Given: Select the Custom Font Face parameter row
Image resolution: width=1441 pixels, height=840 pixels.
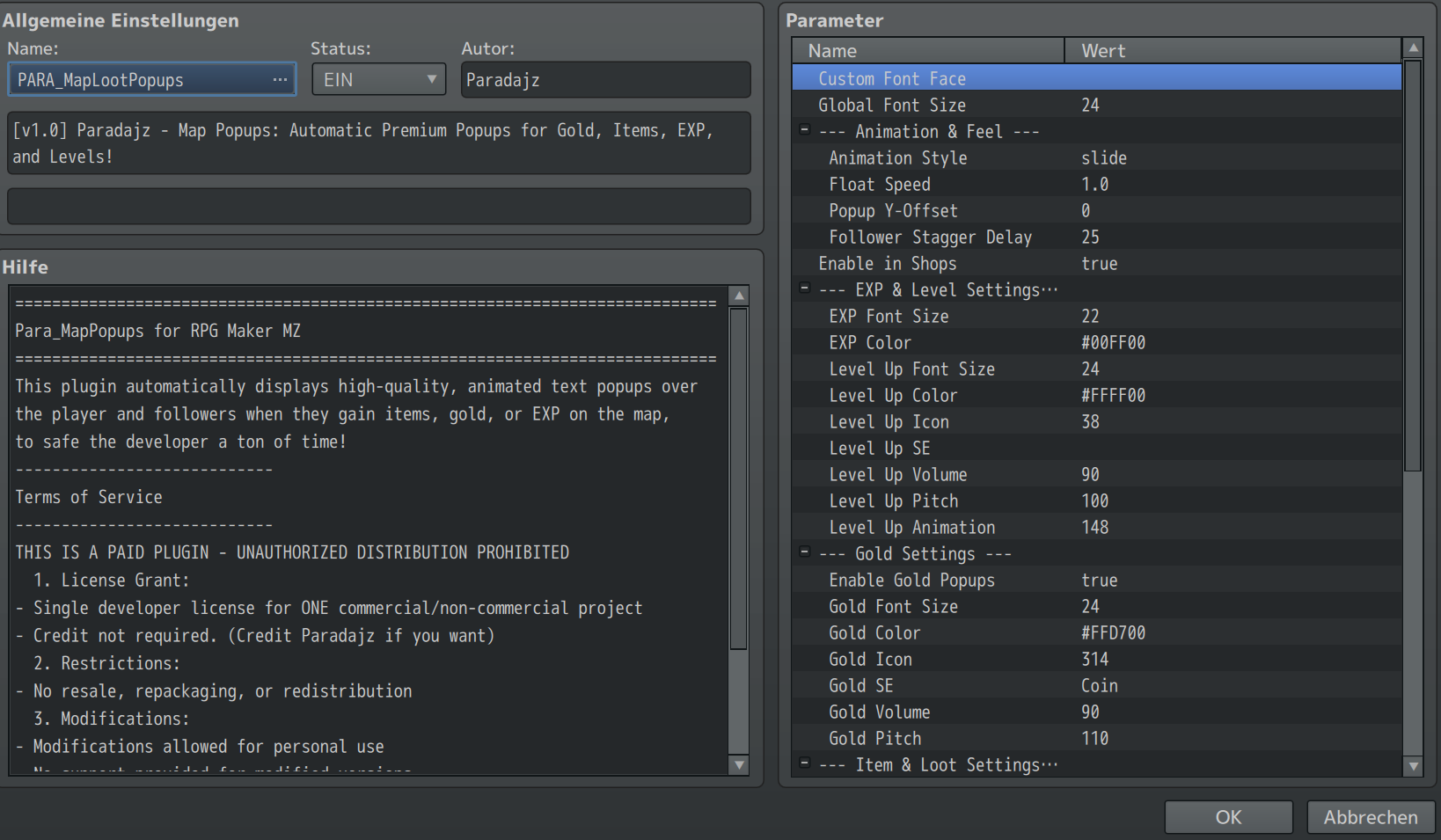Looking at the screenshot, I should 892,78.
